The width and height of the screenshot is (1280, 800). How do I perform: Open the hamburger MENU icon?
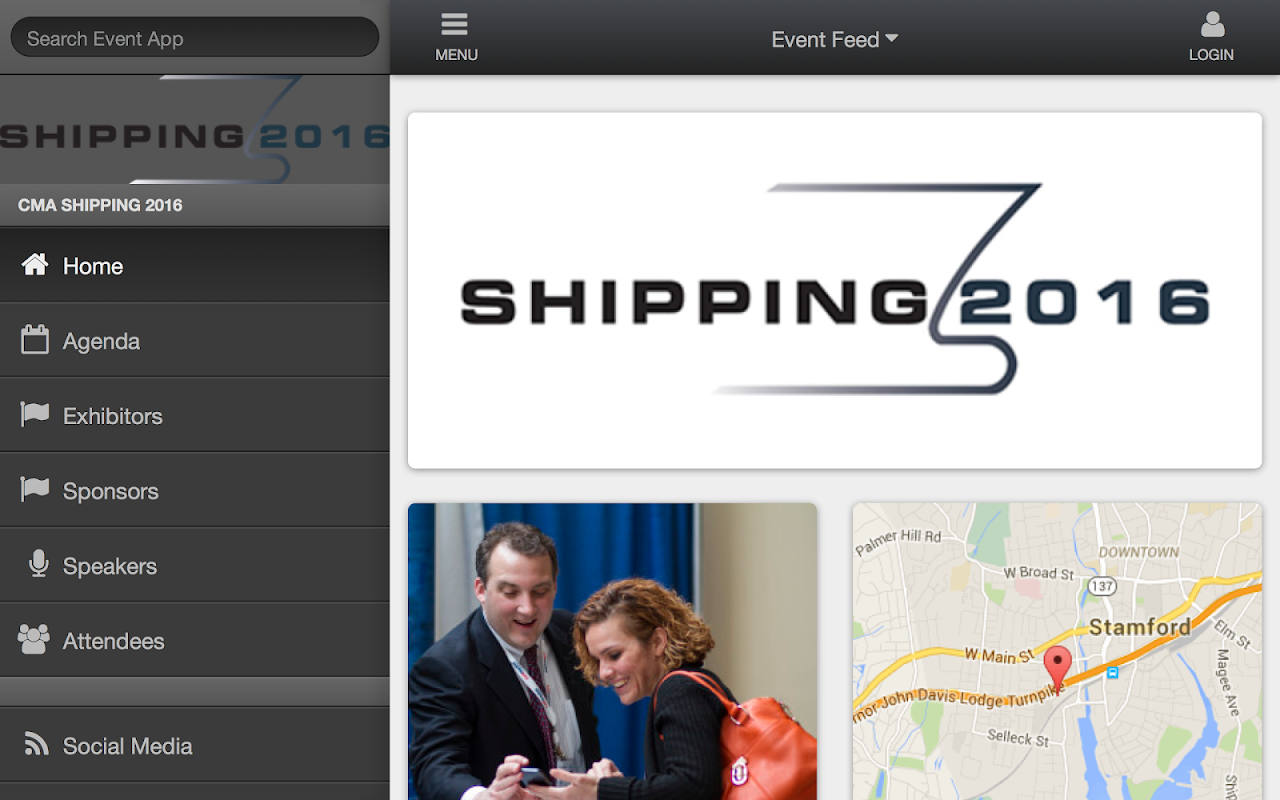click(x=455, y=24)
